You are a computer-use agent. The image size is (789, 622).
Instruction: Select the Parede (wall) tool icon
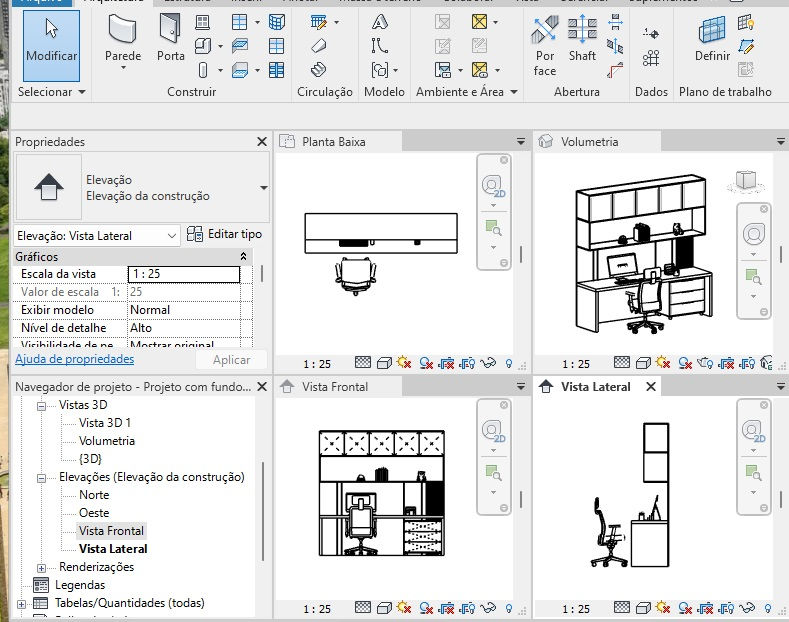[123, 29]
